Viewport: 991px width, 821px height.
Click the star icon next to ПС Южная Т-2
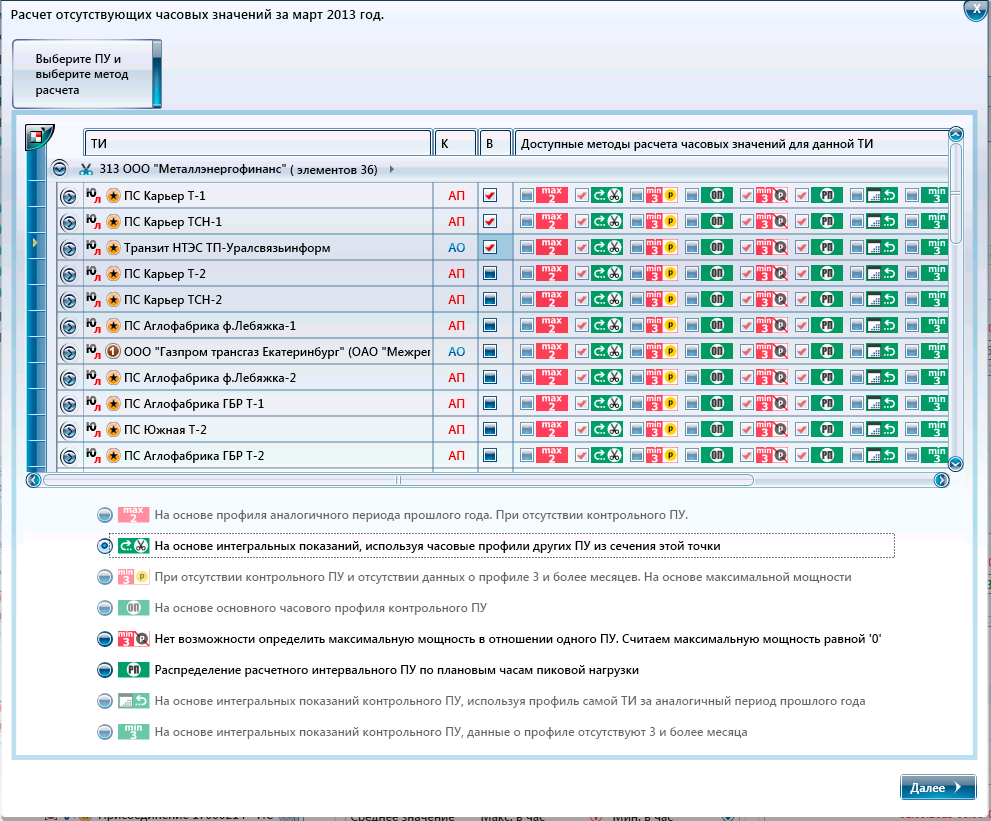pyautogui.click(x=113, y=430)
